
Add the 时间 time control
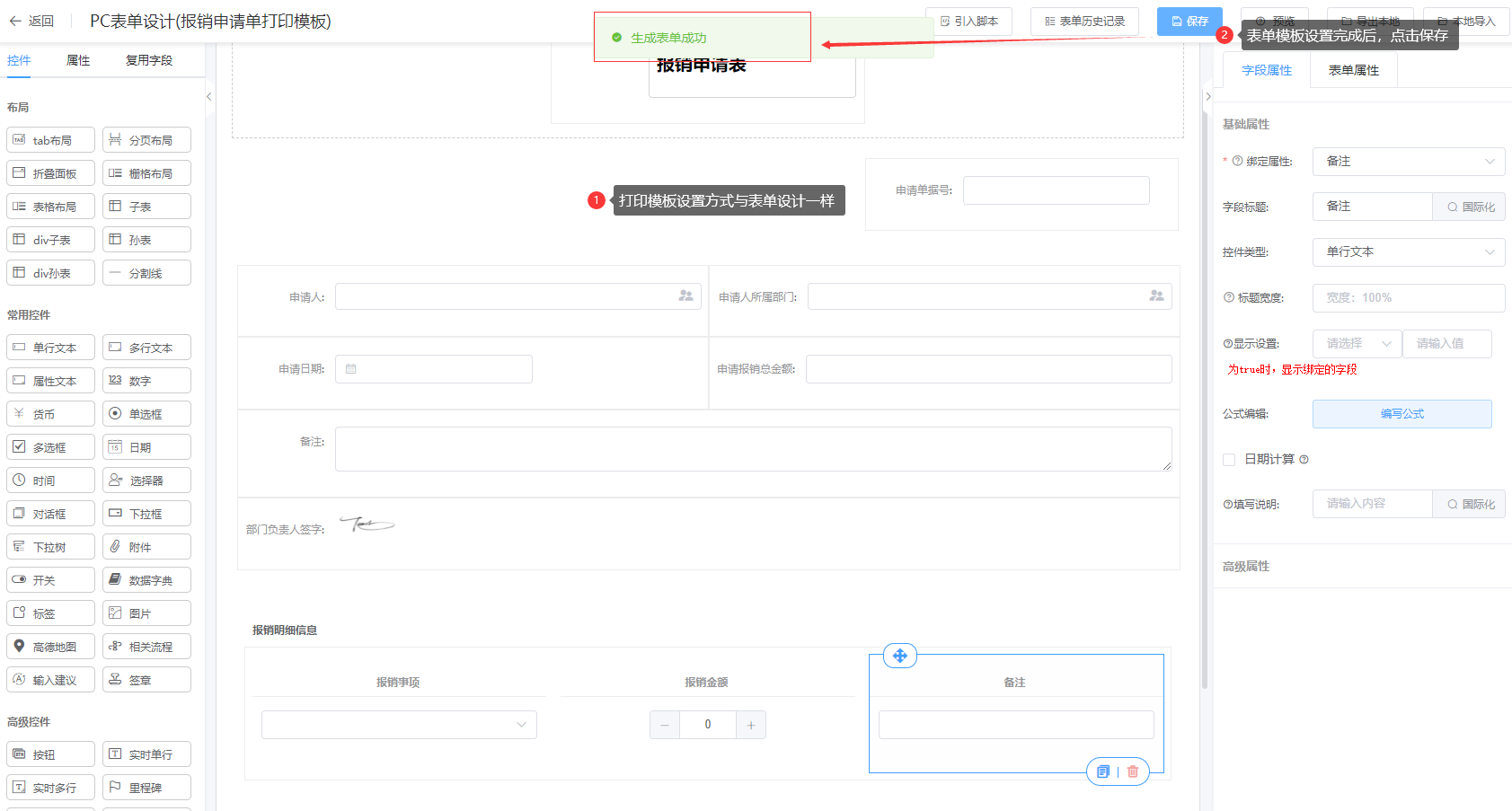coord(50,480)
